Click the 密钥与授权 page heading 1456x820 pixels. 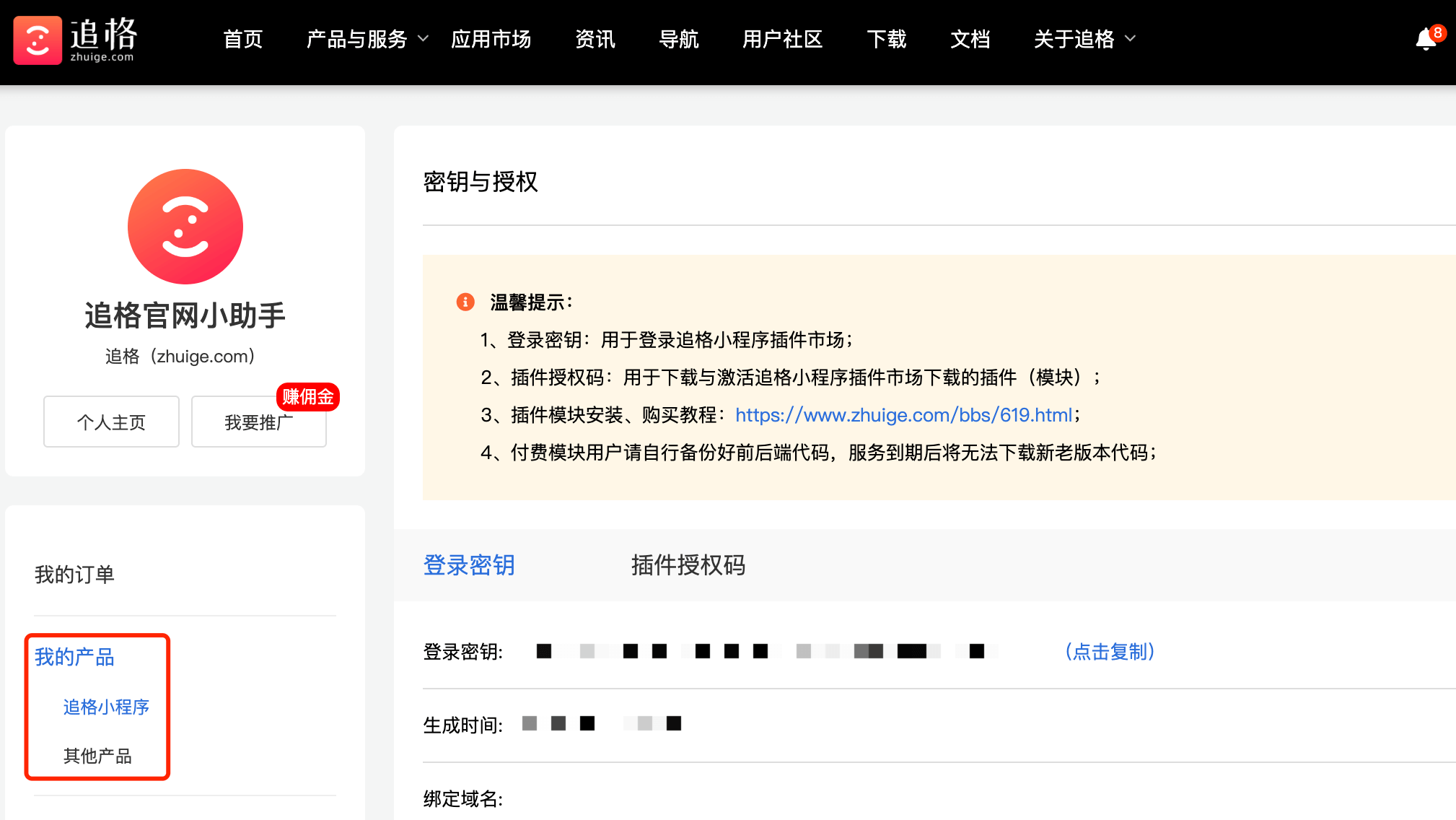tap(481, 182)
